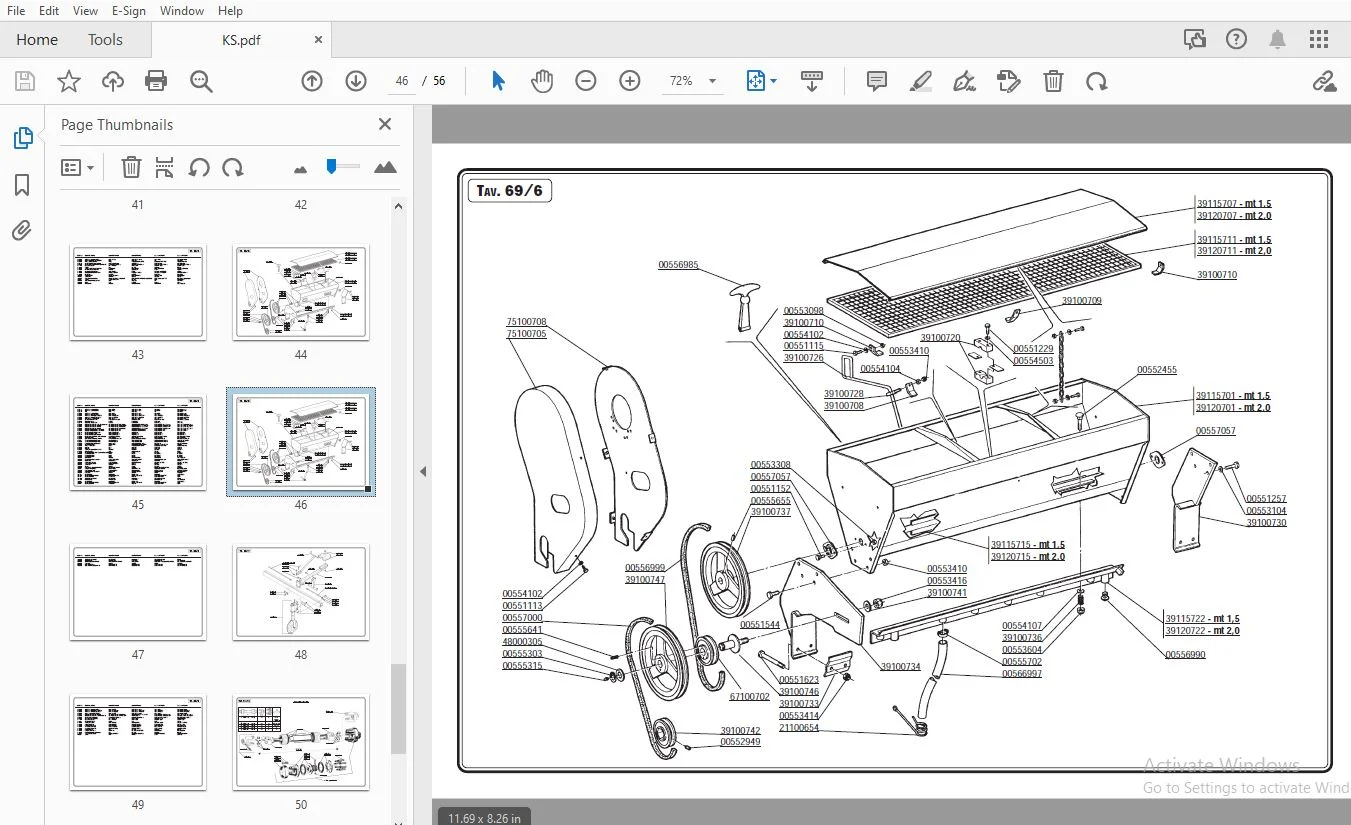Viewport: 1351px width, 825px height.
Task: Reduce thumbnail size with the small mountain icon
Action: pos(300,169)
